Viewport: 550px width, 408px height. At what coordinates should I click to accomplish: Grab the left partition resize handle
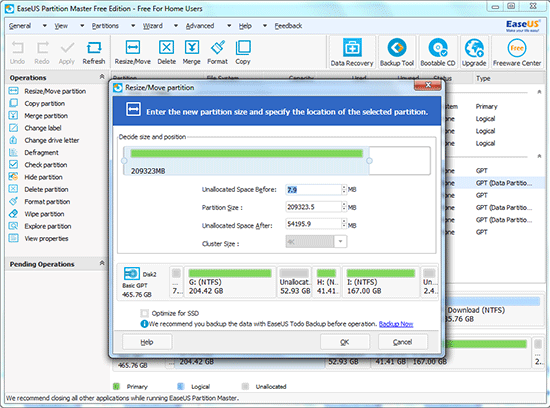(x=124, y=161)
